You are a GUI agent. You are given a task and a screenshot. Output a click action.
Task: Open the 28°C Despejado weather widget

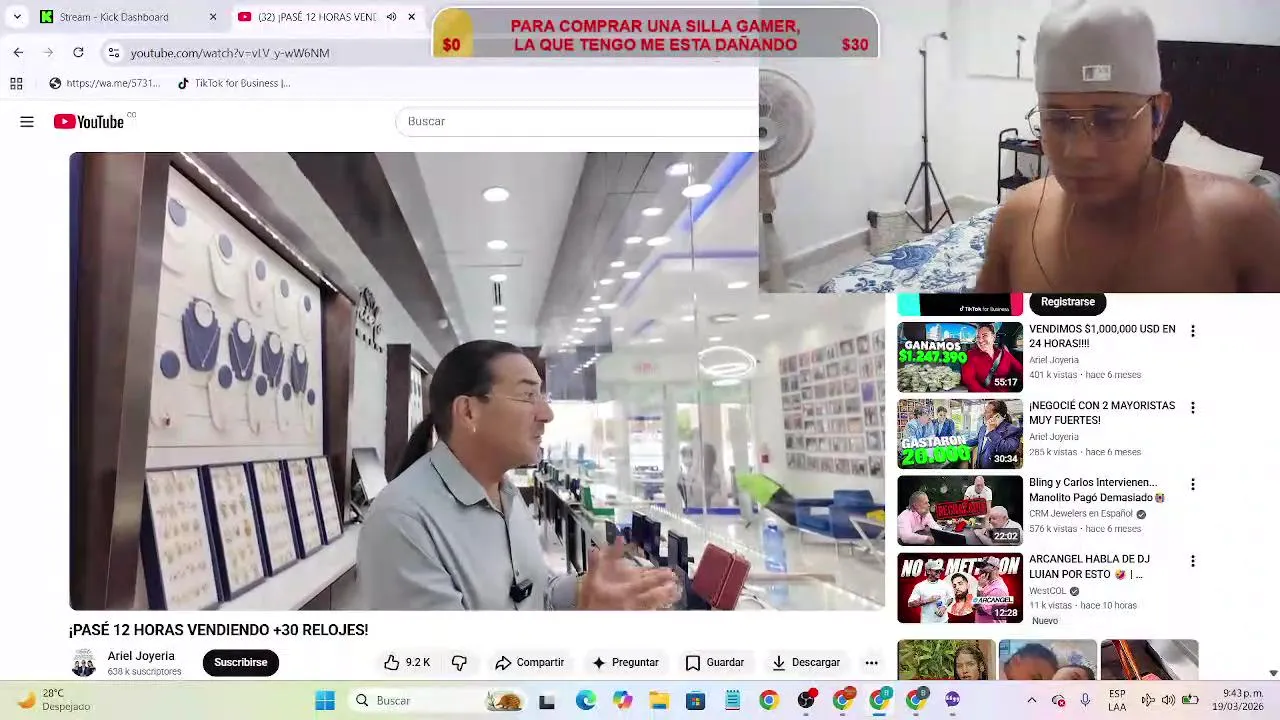click(x=55, y=700)
